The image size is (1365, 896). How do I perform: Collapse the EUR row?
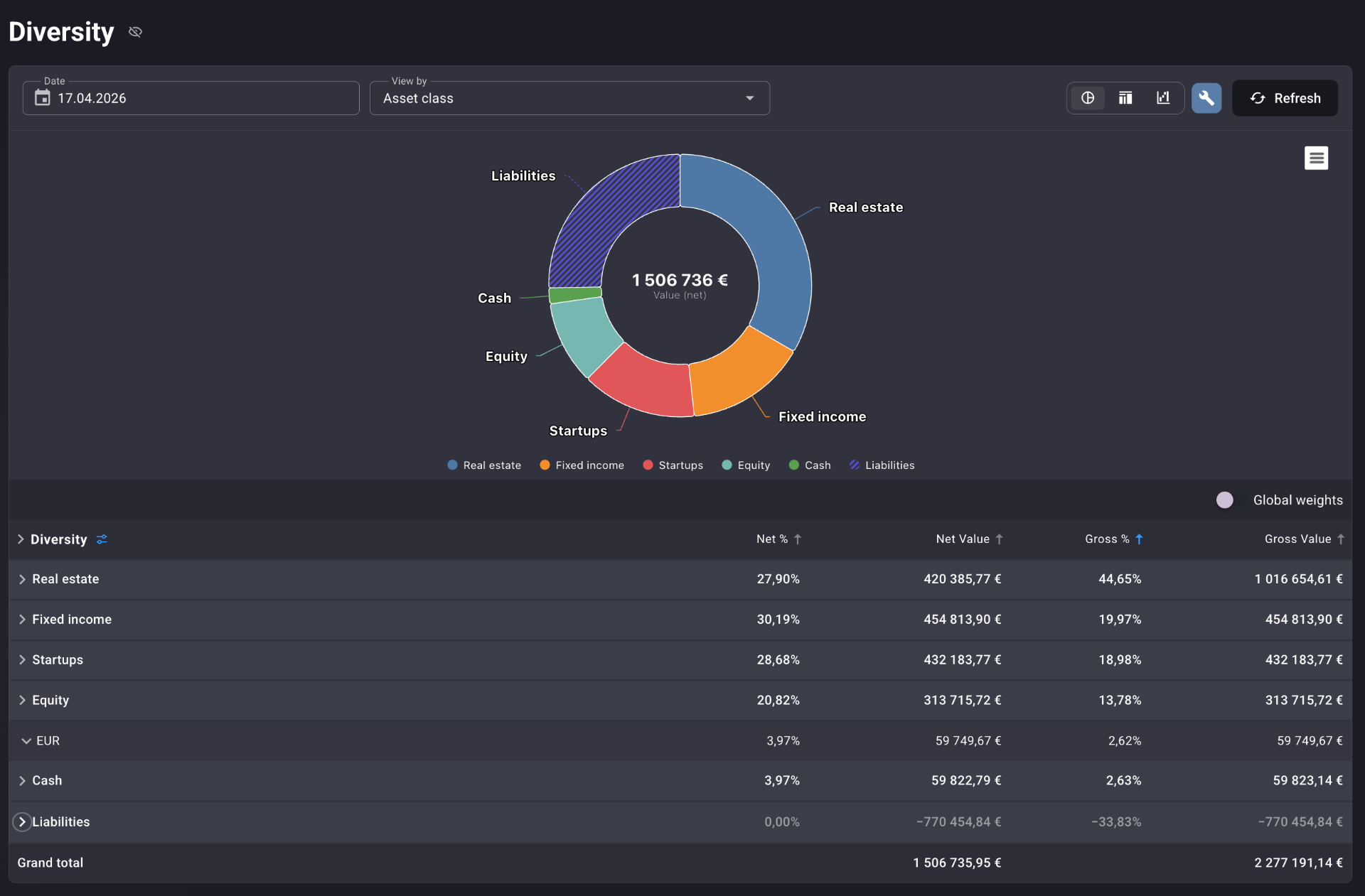(x=26, y=740)
